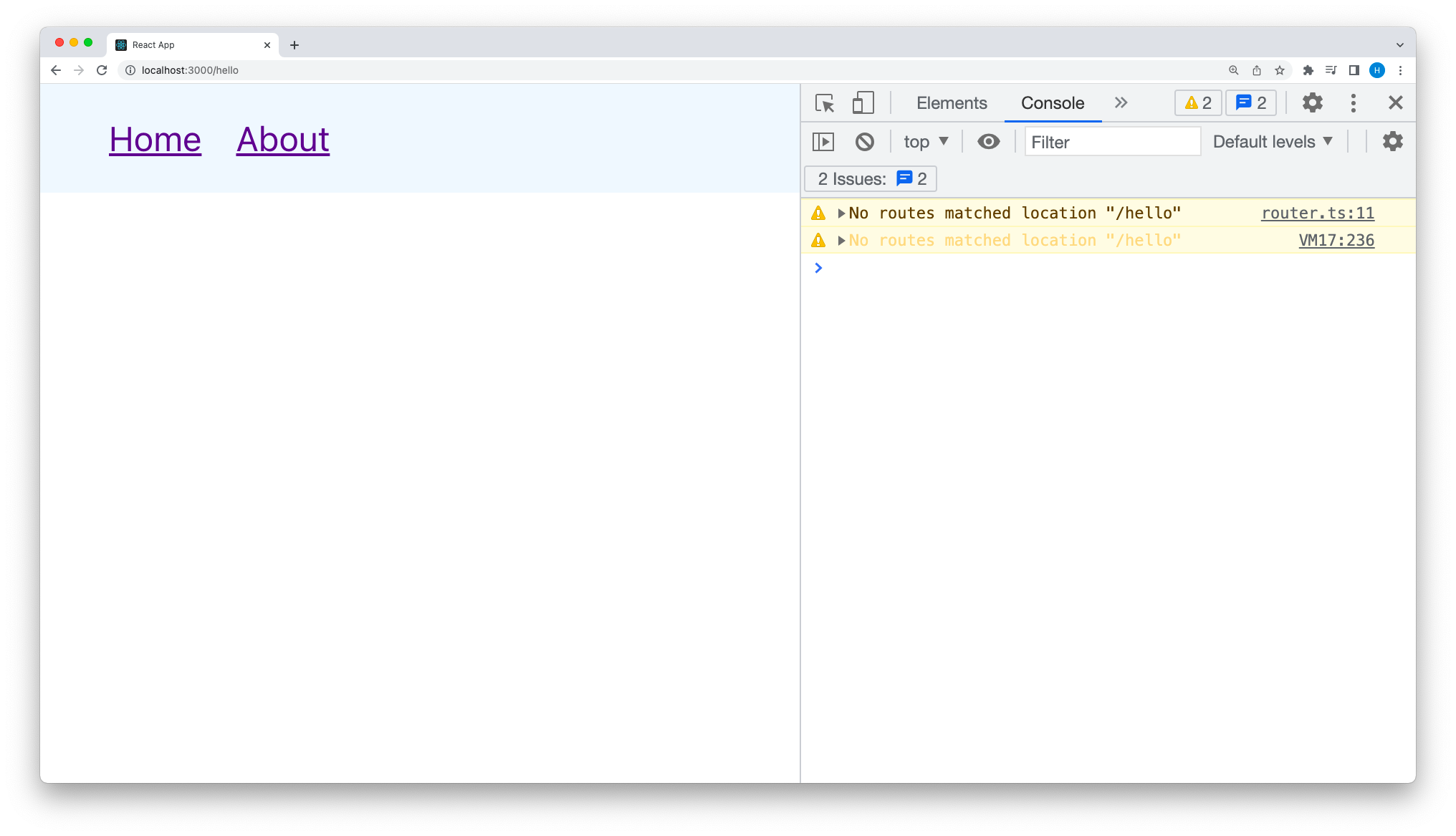Open the About link

(x=283, y=140)
